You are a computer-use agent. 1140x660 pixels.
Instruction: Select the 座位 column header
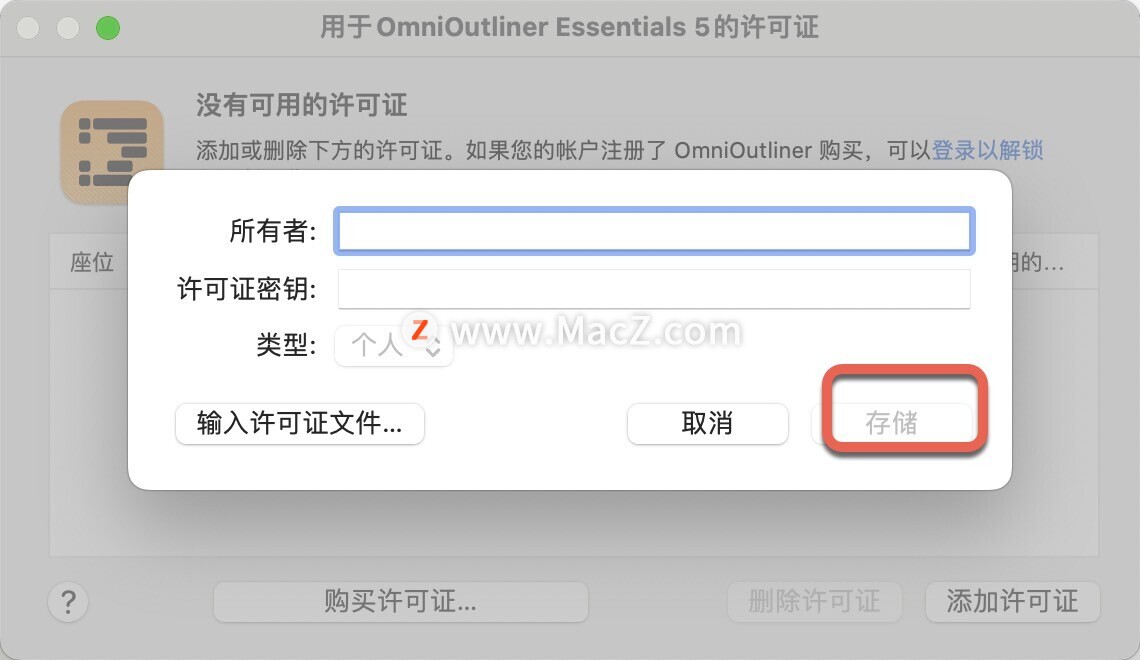coord(92,262)
